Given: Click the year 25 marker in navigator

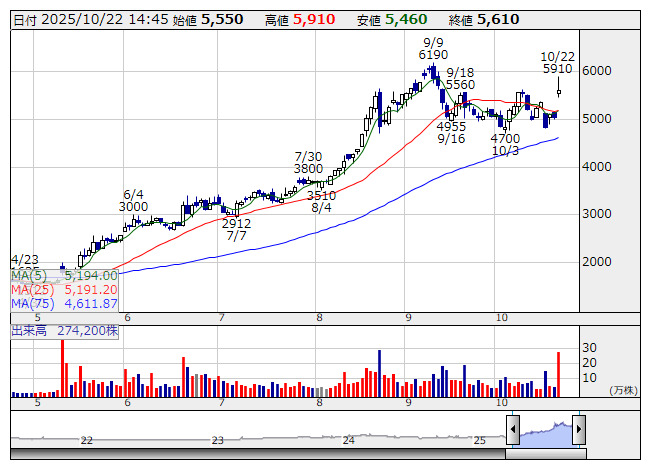Looking at the screenshot, I should [x=479, y=440].
